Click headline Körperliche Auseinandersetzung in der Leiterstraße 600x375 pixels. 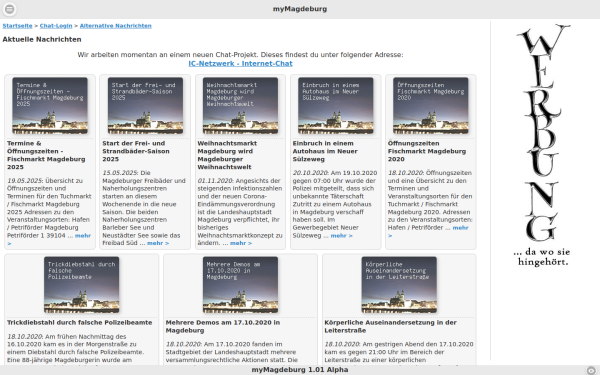[x=390, y=326]
